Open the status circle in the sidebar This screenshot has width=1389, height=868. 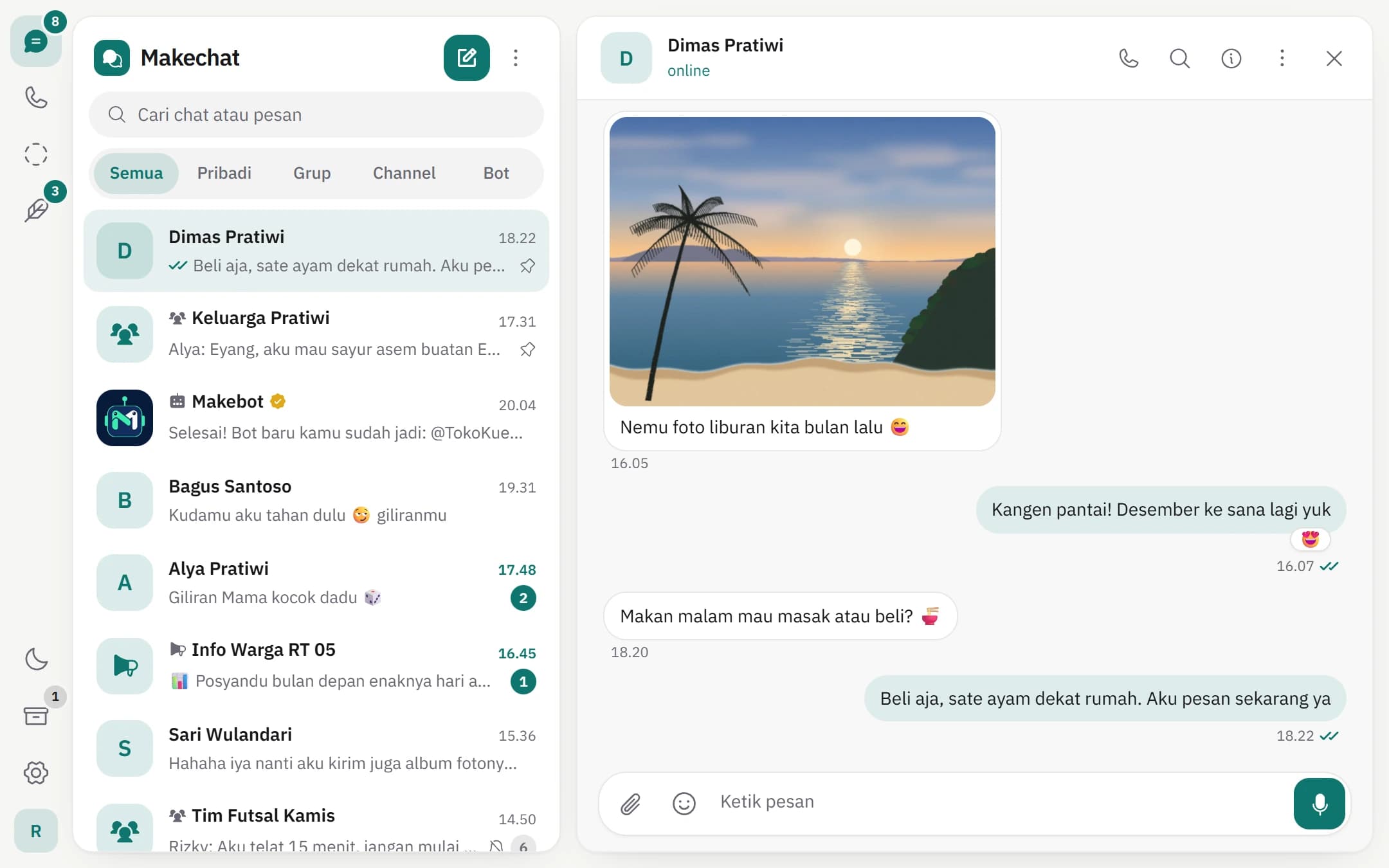[x=36, y=154]
